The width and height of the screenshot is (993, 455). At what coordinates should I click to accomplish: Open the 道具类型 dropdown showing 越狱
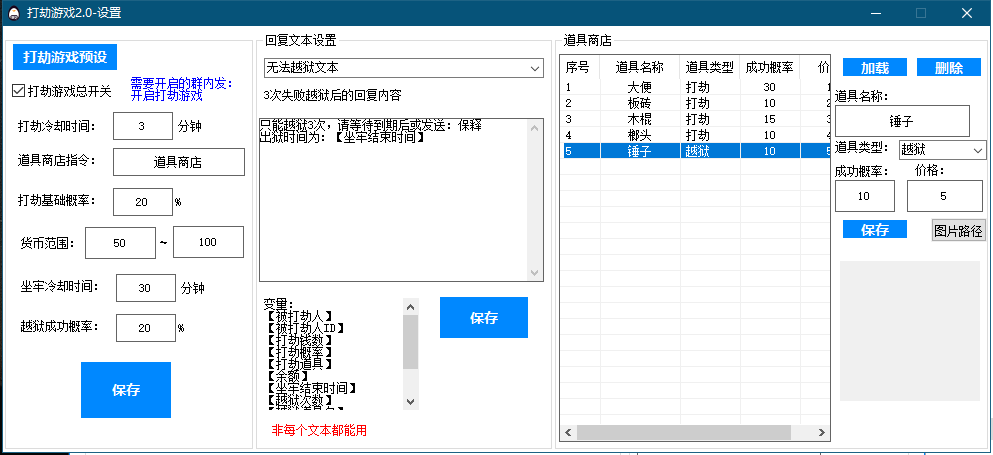tap(942, 150)
